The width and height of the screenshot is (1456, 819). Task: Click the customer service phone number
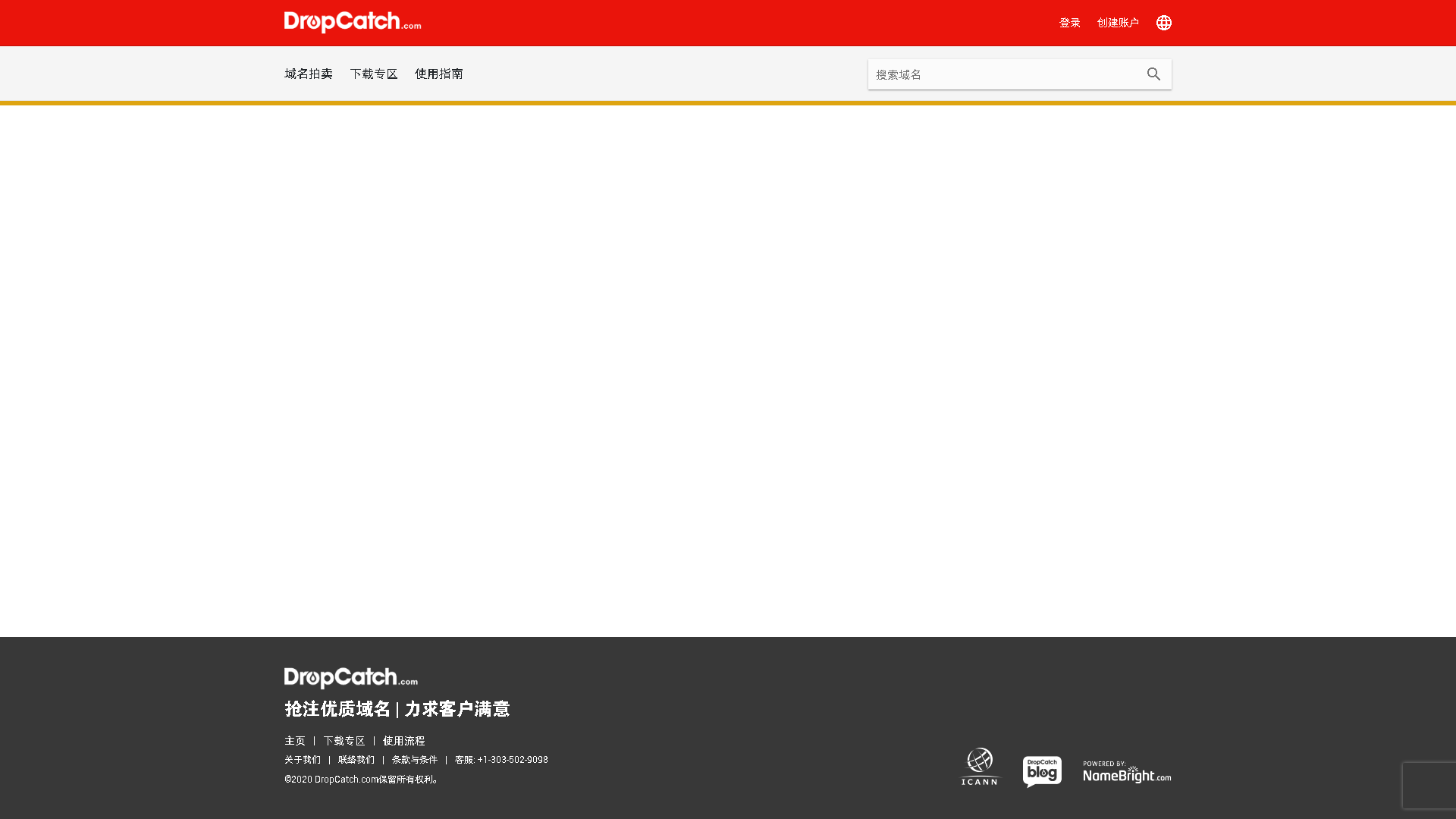tap(513, 759)
